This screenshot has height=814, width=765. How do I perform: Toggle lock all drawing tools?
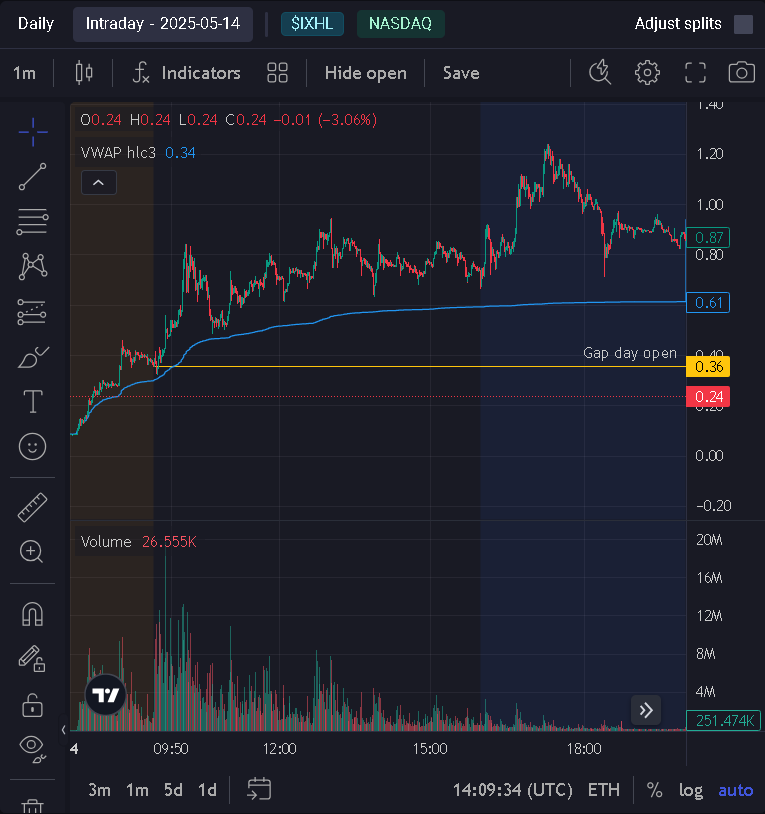[x=32, y=705]
